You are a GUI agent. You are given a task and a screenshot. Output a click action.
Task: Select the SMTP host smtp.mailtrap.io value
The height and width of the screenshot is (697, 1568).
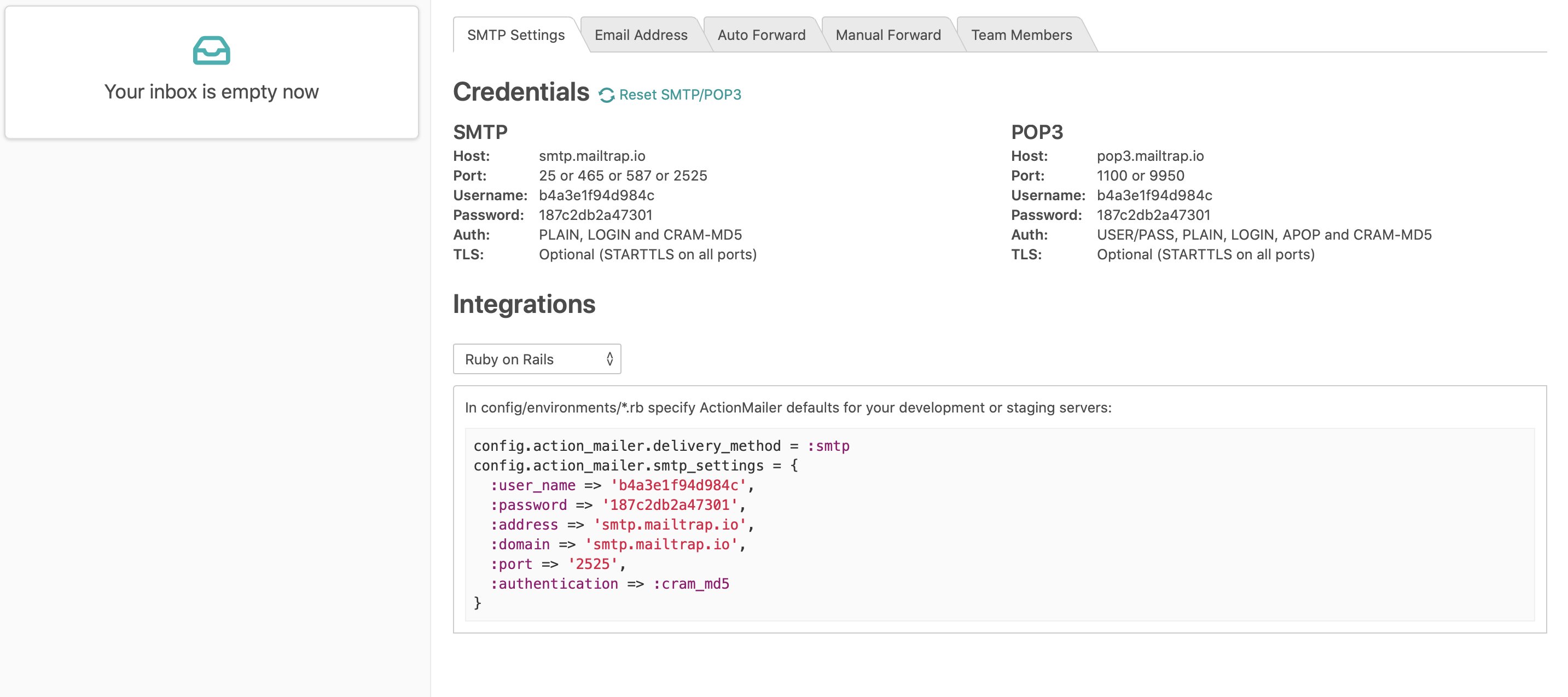tap(591, 156)
